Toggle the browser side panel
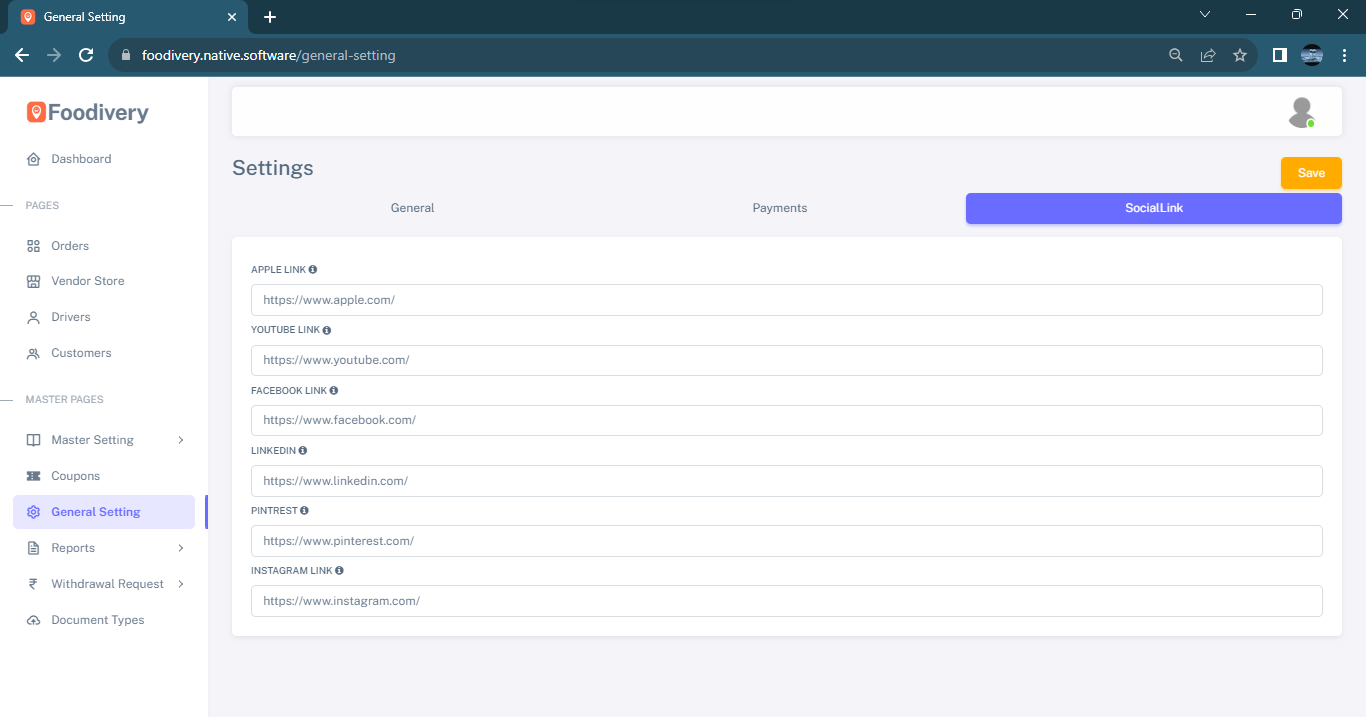This screenshot has height=717, width=1366. point(1279,55)
